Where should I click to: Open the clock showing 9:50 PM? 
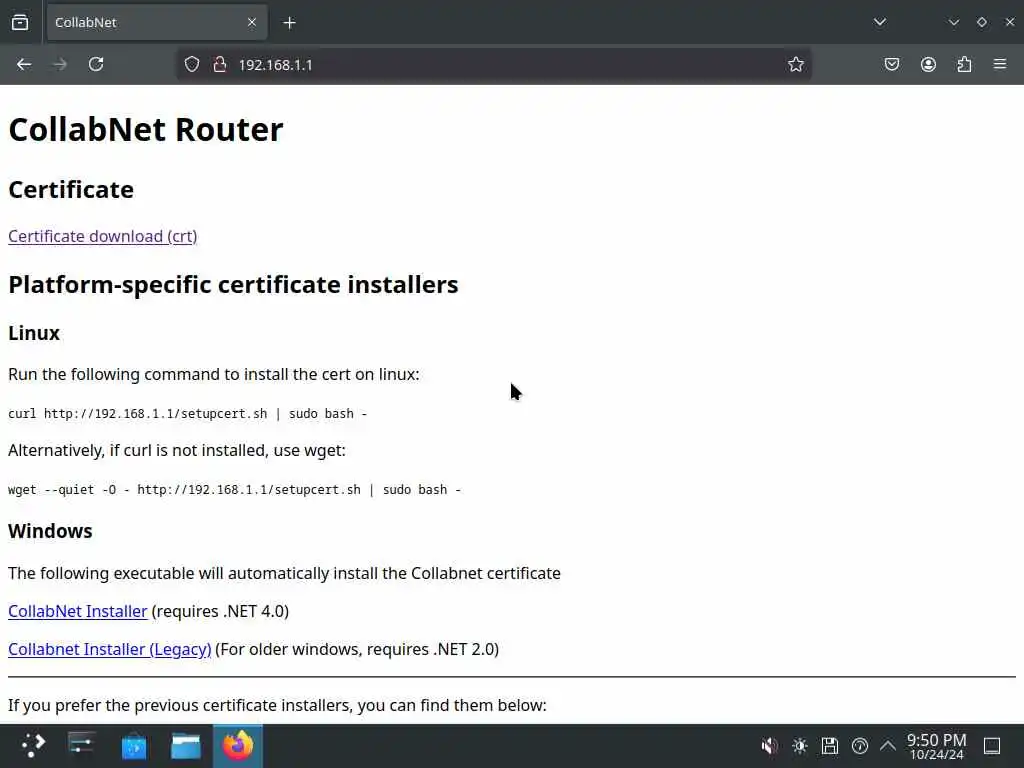pos(936,746)
